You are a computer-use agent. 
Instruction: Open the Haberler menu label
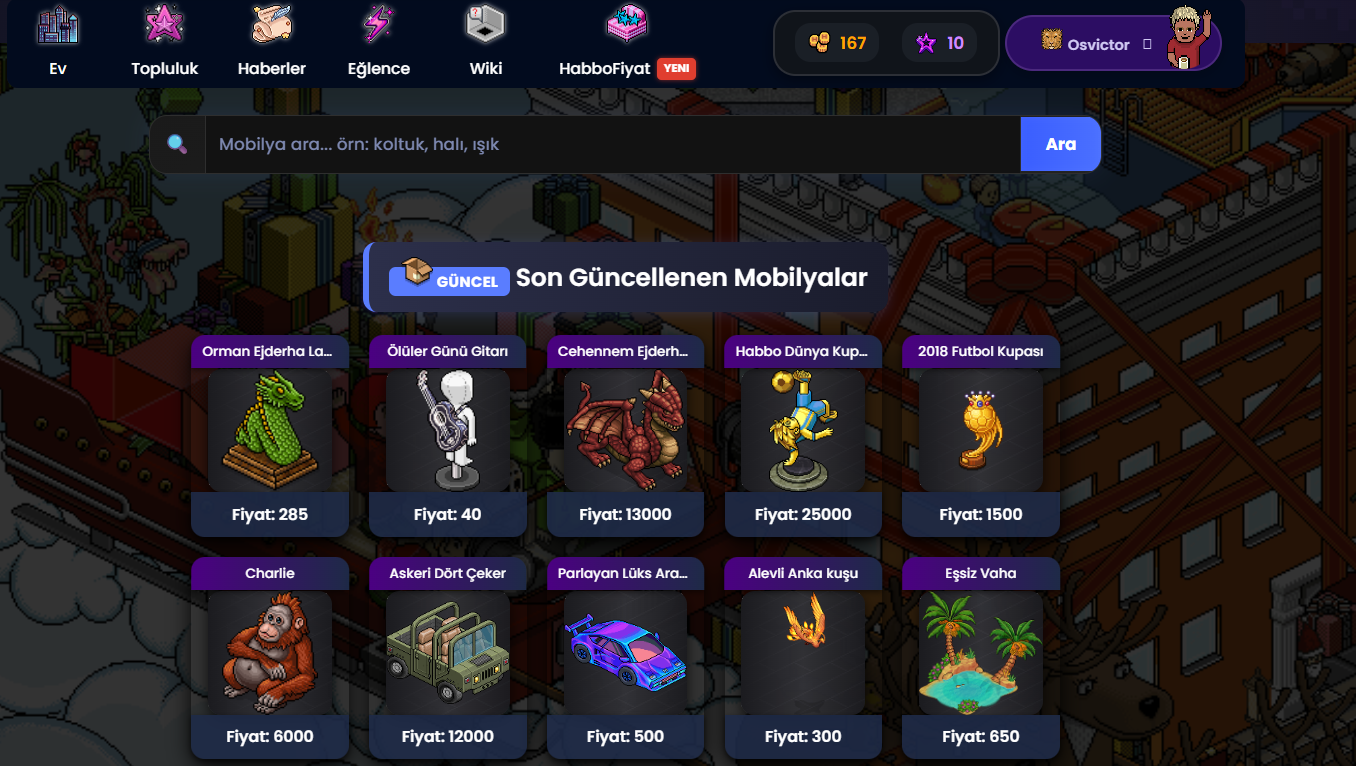click(x=272, y=69)
